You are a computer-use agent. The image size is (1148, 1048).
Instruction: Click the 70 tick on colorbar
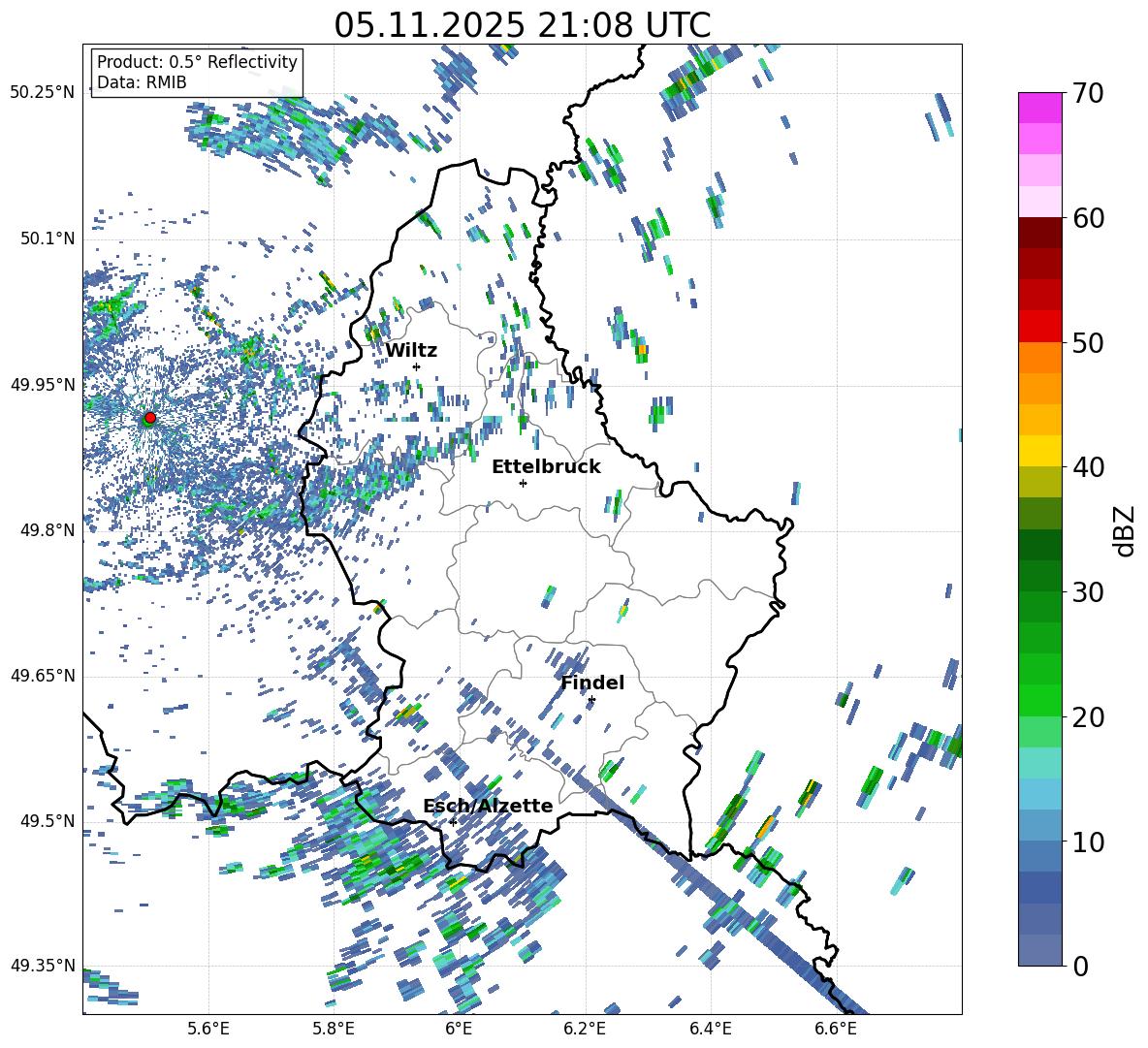pyautogui.click(x=1088, y=93)
